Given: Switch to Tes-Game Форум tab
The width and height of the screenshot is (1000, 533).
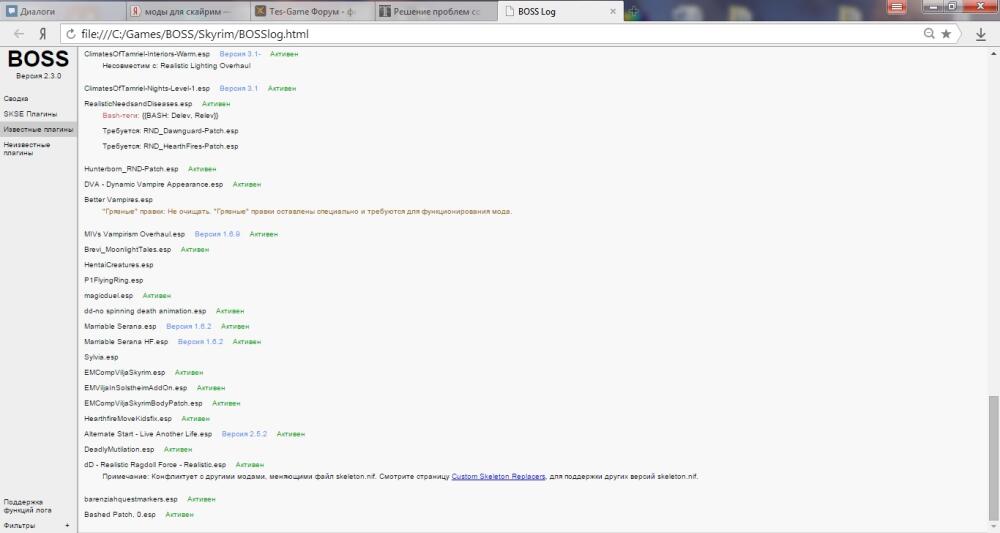Looking at the screenshot, I should 311,11.
